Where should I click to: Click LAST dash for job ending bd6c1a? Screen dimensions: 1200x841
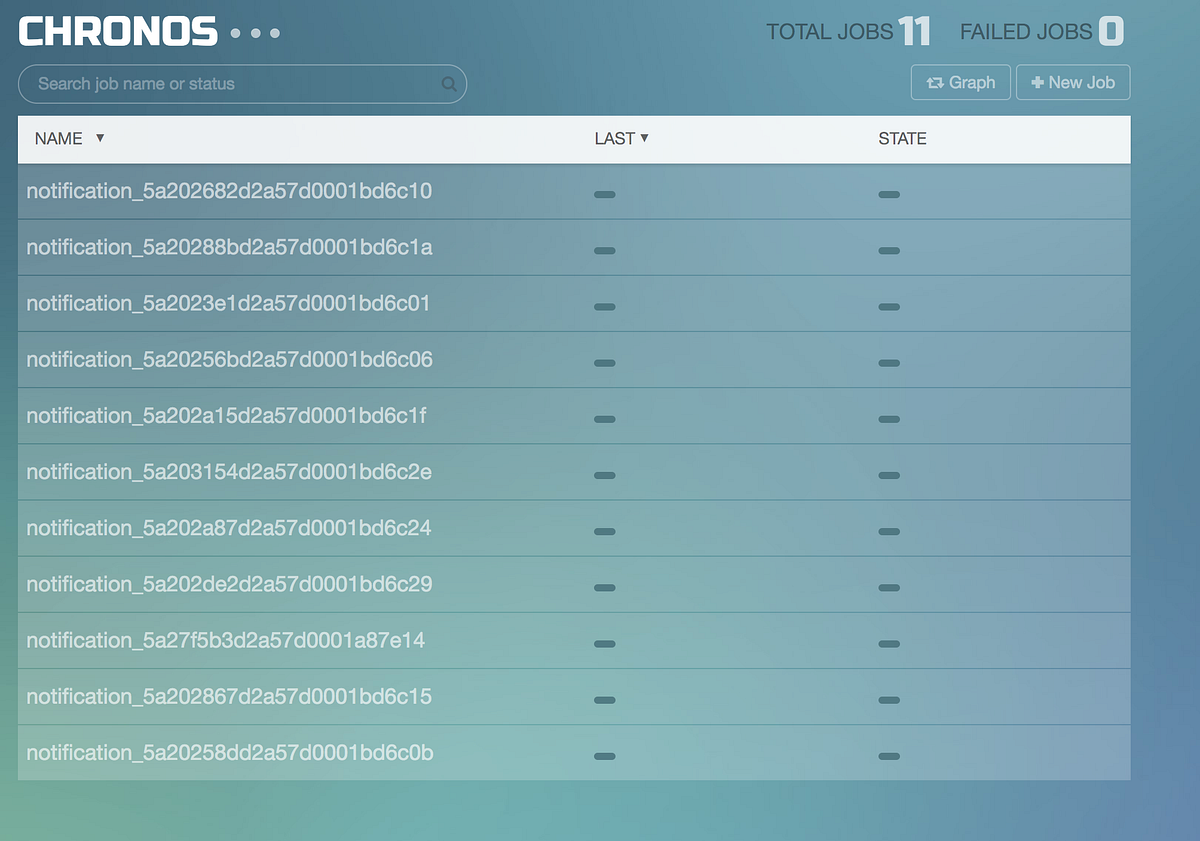point(604,250)
